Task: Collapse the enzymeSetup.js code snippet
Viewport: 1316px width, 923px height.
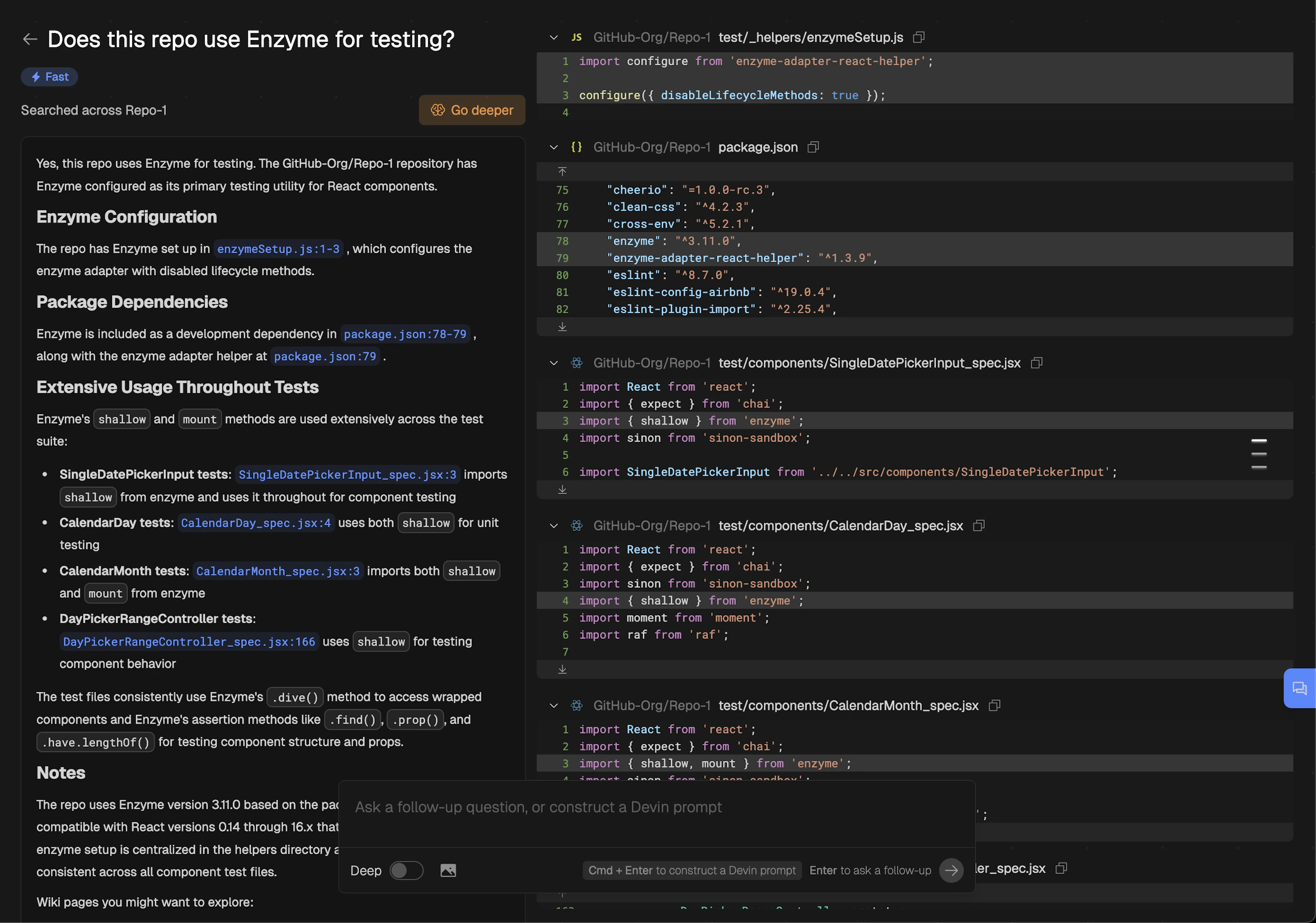Action: [554, 37]
